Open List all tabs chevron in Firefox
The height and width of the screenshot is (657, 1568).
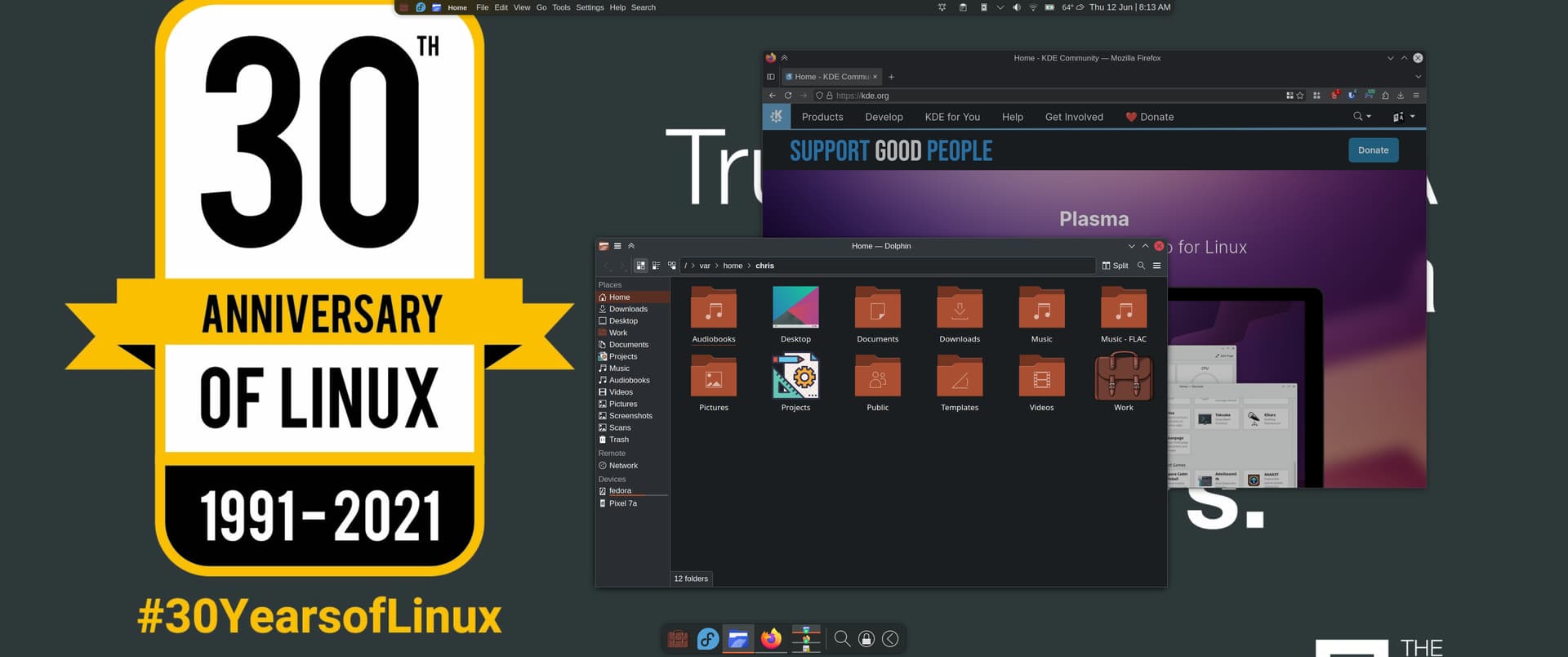(1418, 77)
